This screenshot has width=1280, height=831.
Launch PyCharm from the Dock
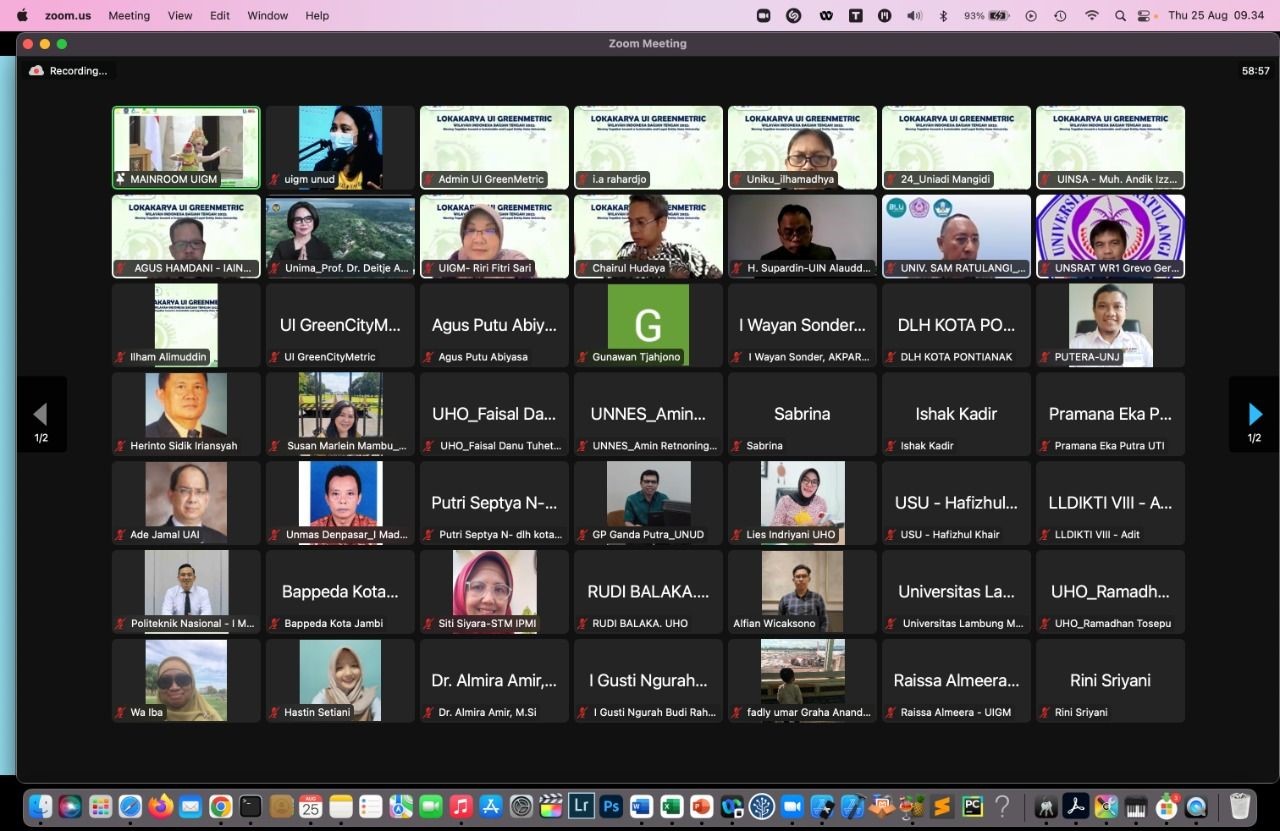(972, 806)
